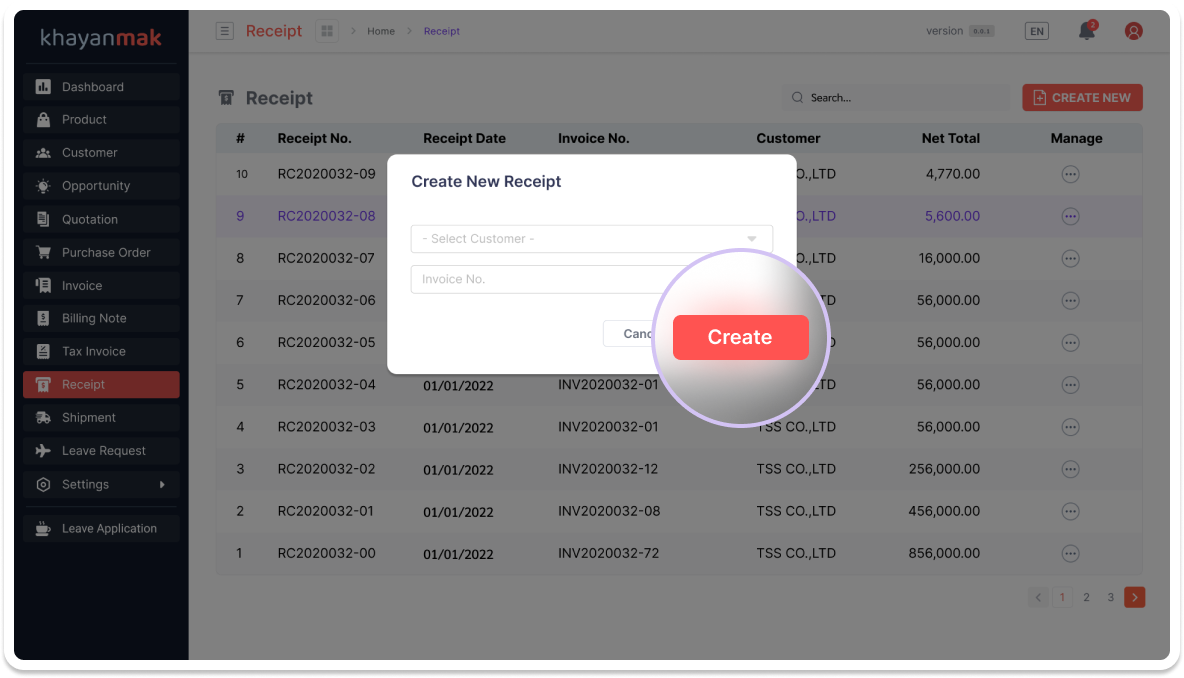The image size is (1184, 678).
Task: Click the notification bell icon
Action: pos(1086,31)
